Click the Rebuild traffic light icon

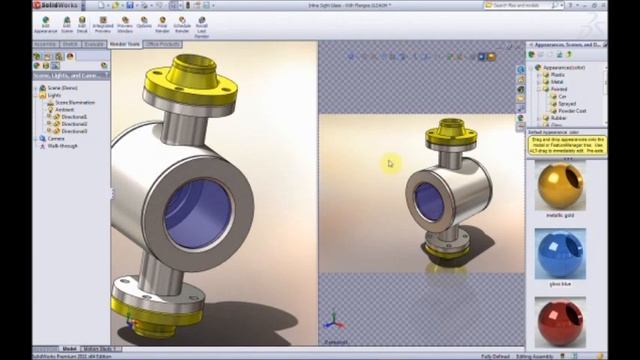click(x=188, y=5)
